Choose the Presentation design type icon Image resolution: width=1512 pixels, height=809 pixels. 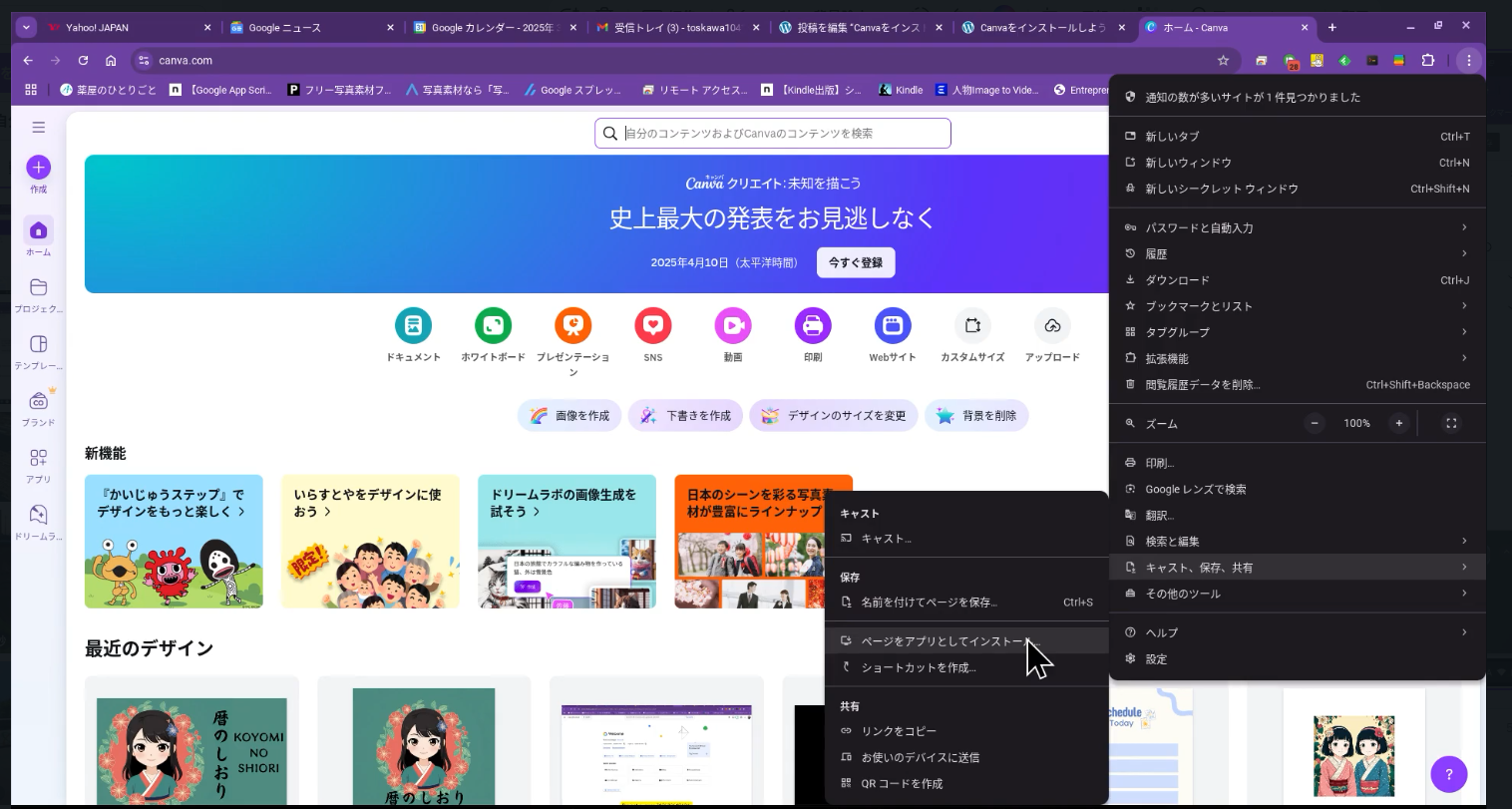[572, 325]
